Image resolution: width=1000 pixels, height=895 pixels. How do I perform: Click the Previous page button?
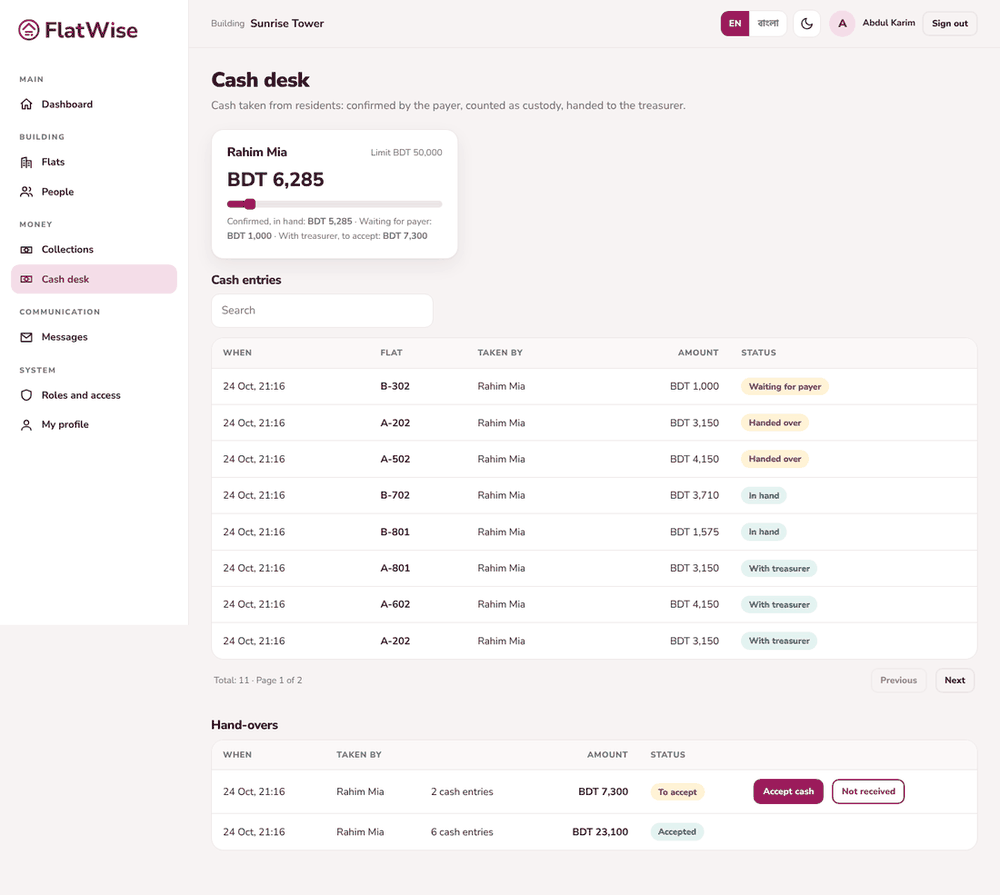point(899,680)
